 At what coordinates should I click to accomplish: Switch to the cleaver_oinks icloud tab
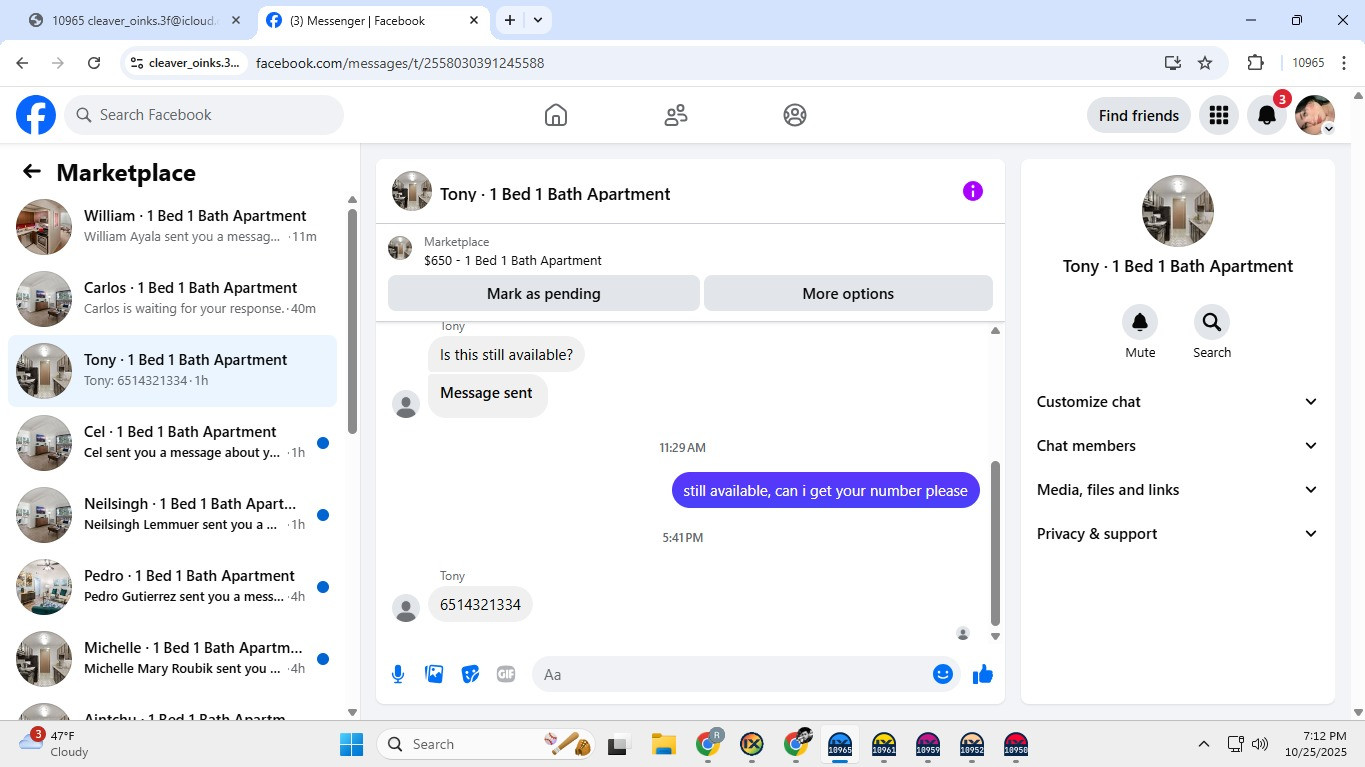pos(136,20)
